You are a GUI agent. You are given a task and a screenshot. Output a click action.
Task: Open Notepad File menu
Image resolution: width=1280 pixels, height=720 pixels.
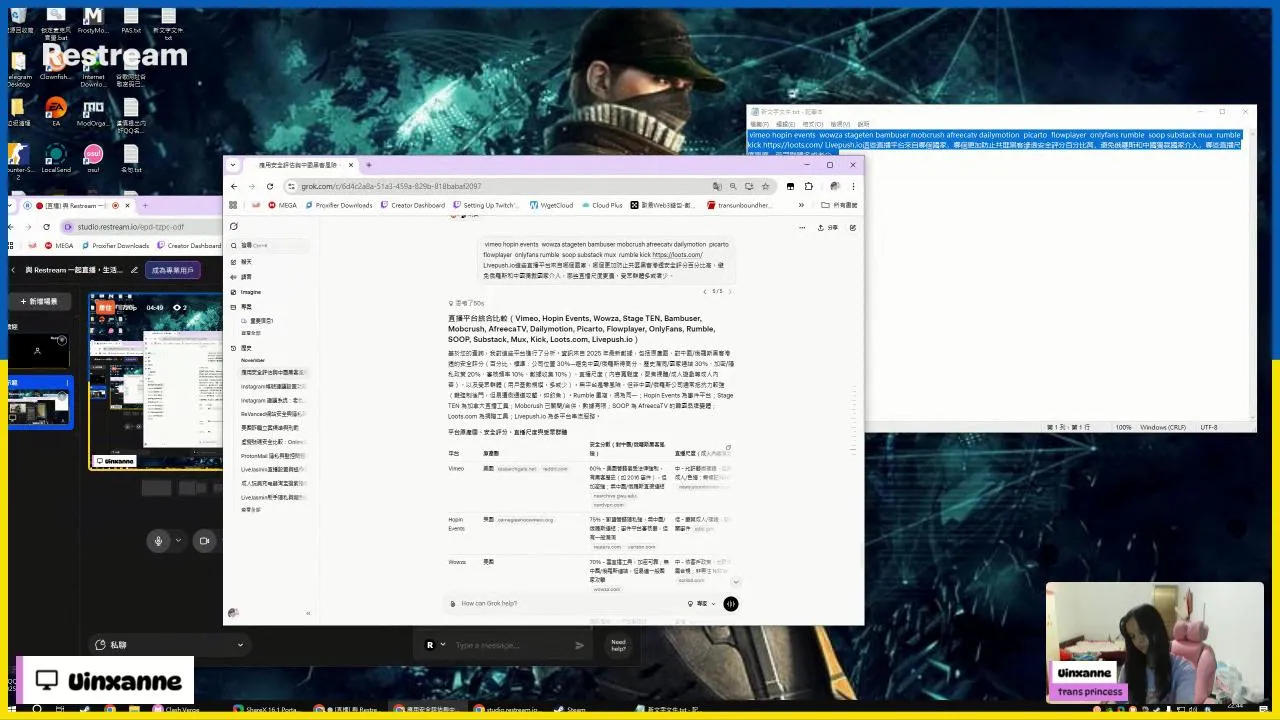point(759,124)
